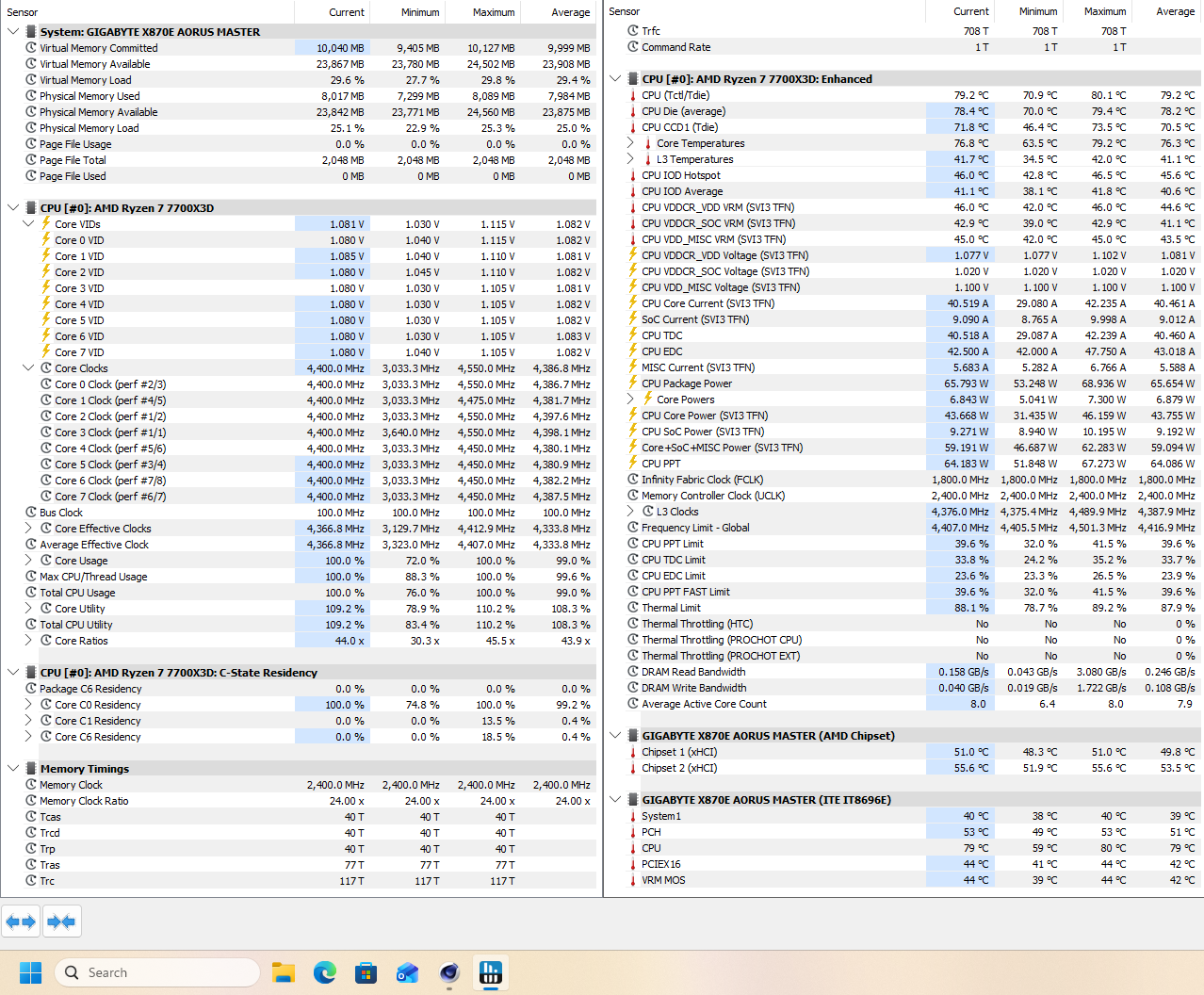This screenshot has height=995, width=1204.
Task: Collapse the Memory Timings section
Action: [13, 769]
